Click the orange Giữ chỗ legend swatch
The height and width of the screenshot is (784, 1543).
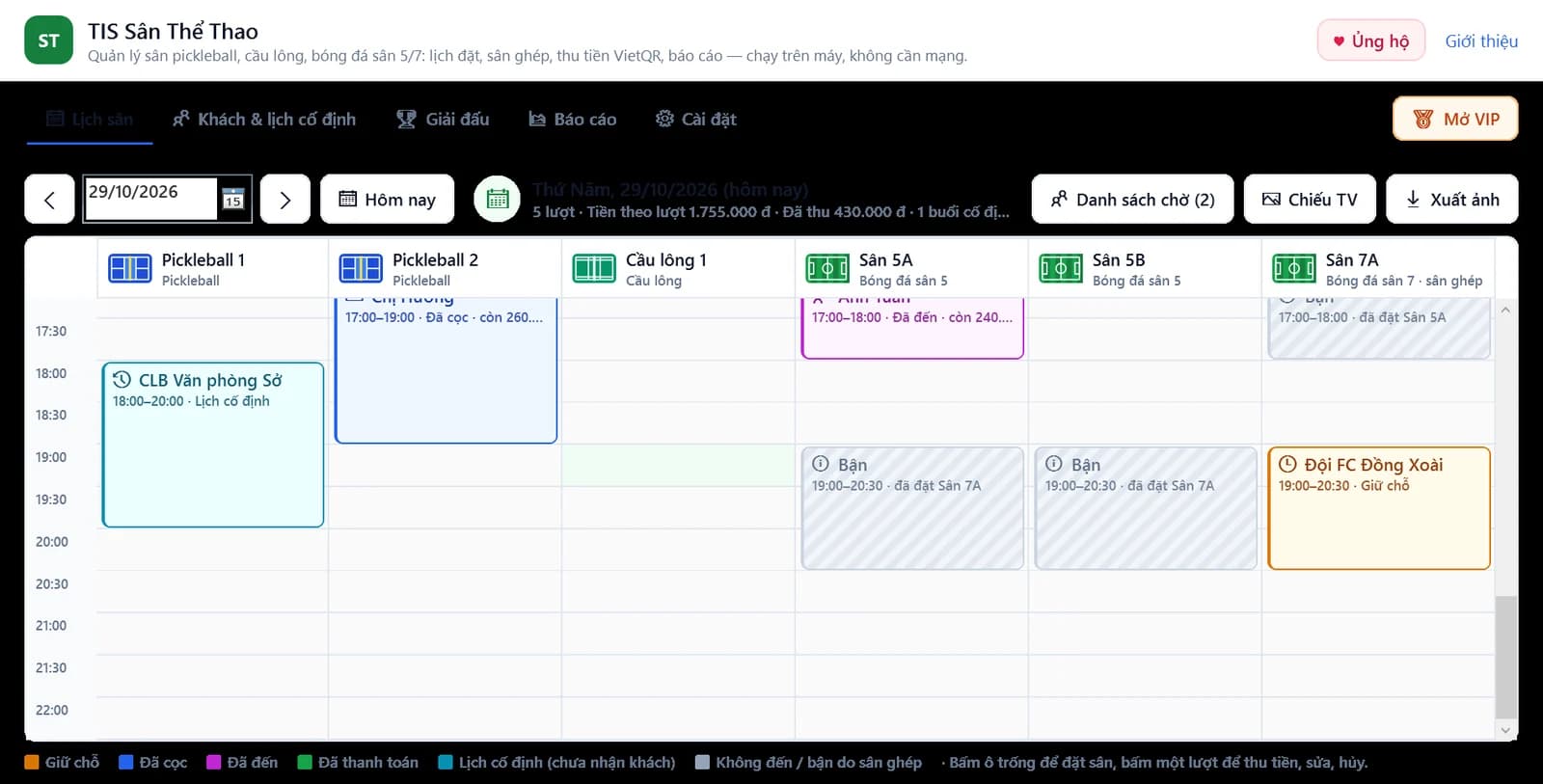click(32, 762)
